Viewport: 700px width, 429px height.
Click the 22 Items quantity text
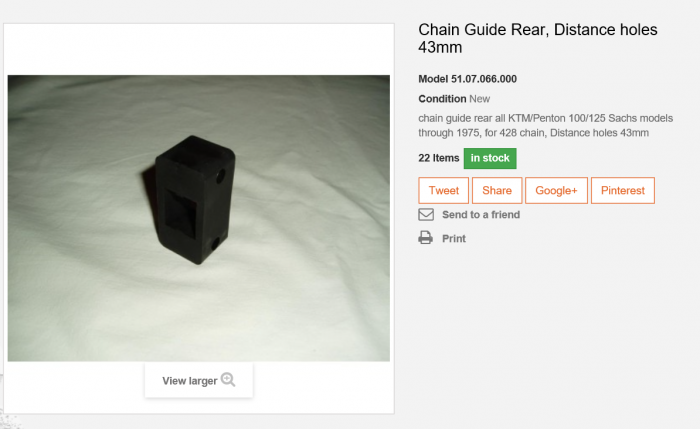tap(438, 158)
